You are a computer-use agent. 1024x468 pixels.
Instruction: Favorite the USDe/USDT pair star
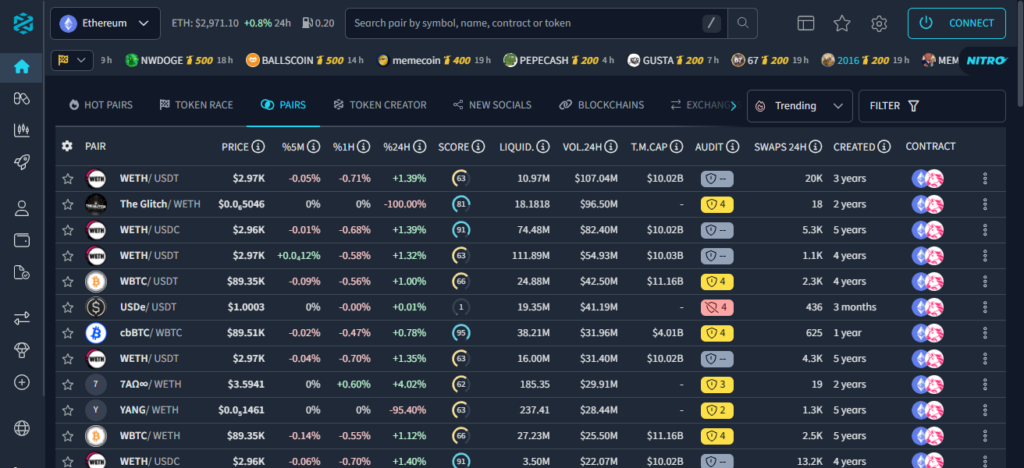(x=67, y=307)
